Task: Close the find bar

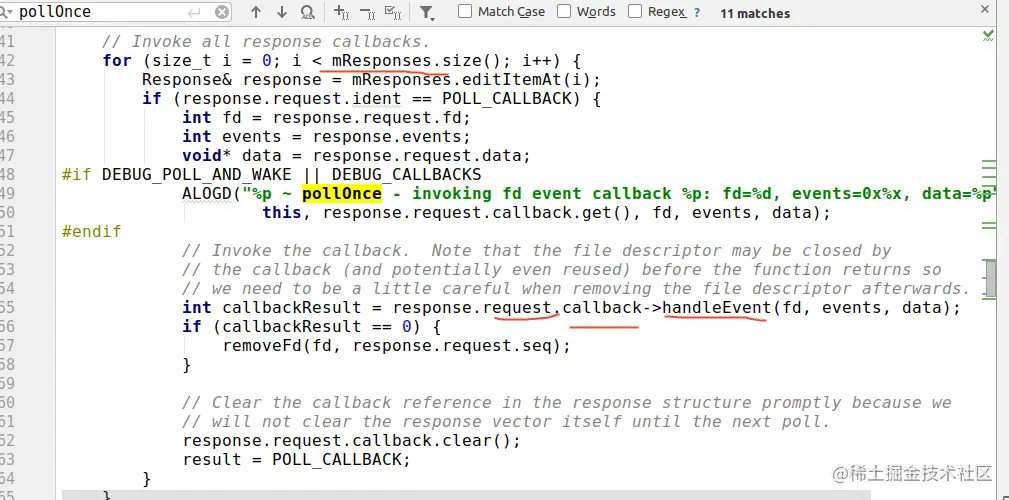Action: coord(985,9)
